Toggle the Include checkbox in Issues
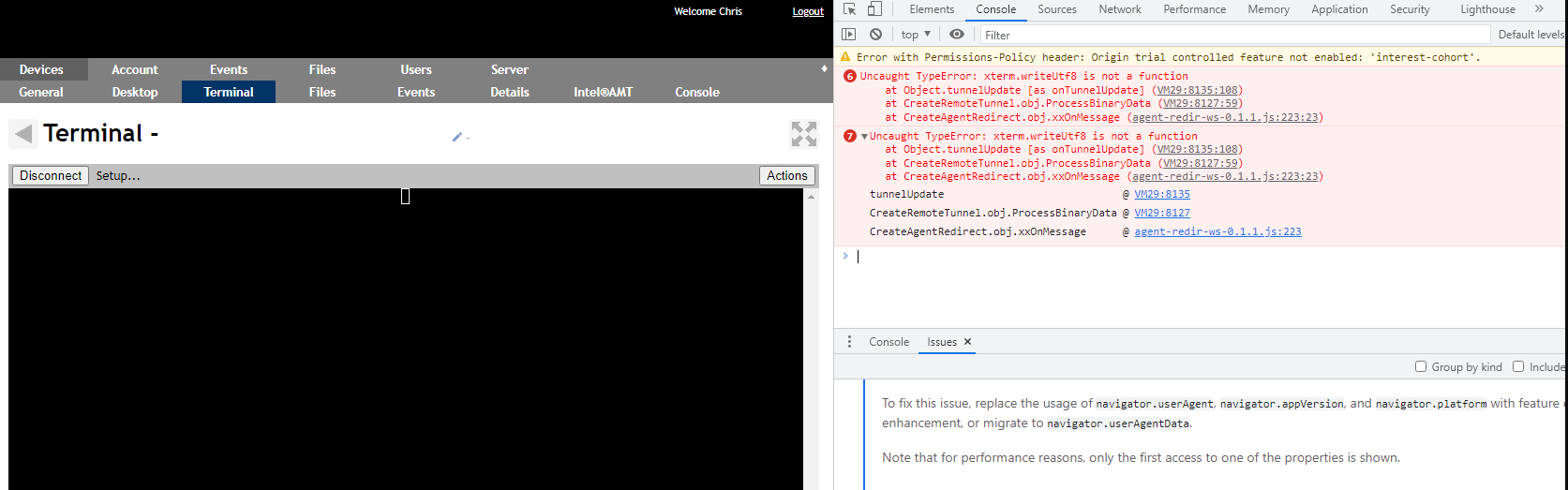Screen dimensions: 1568x490 (x=1518, y=367)
